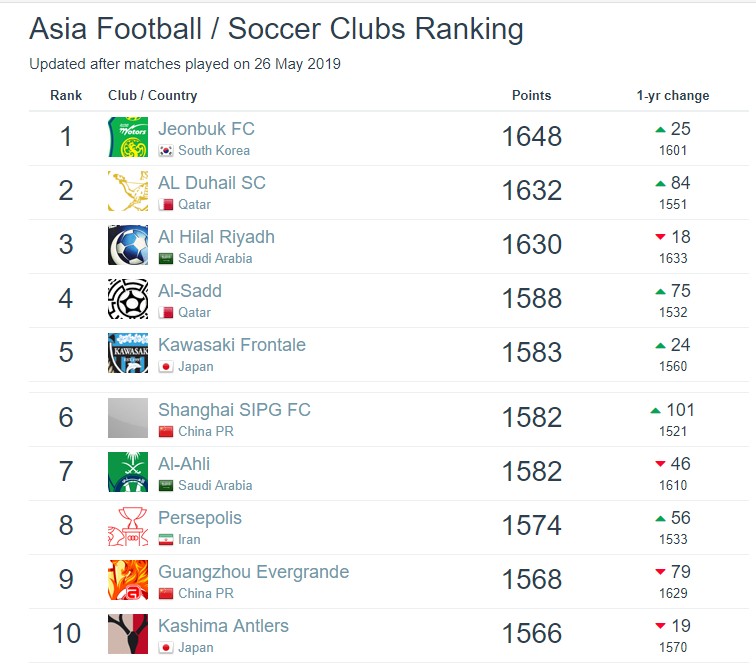Click the green up arrow beside 101

point(655,411)
